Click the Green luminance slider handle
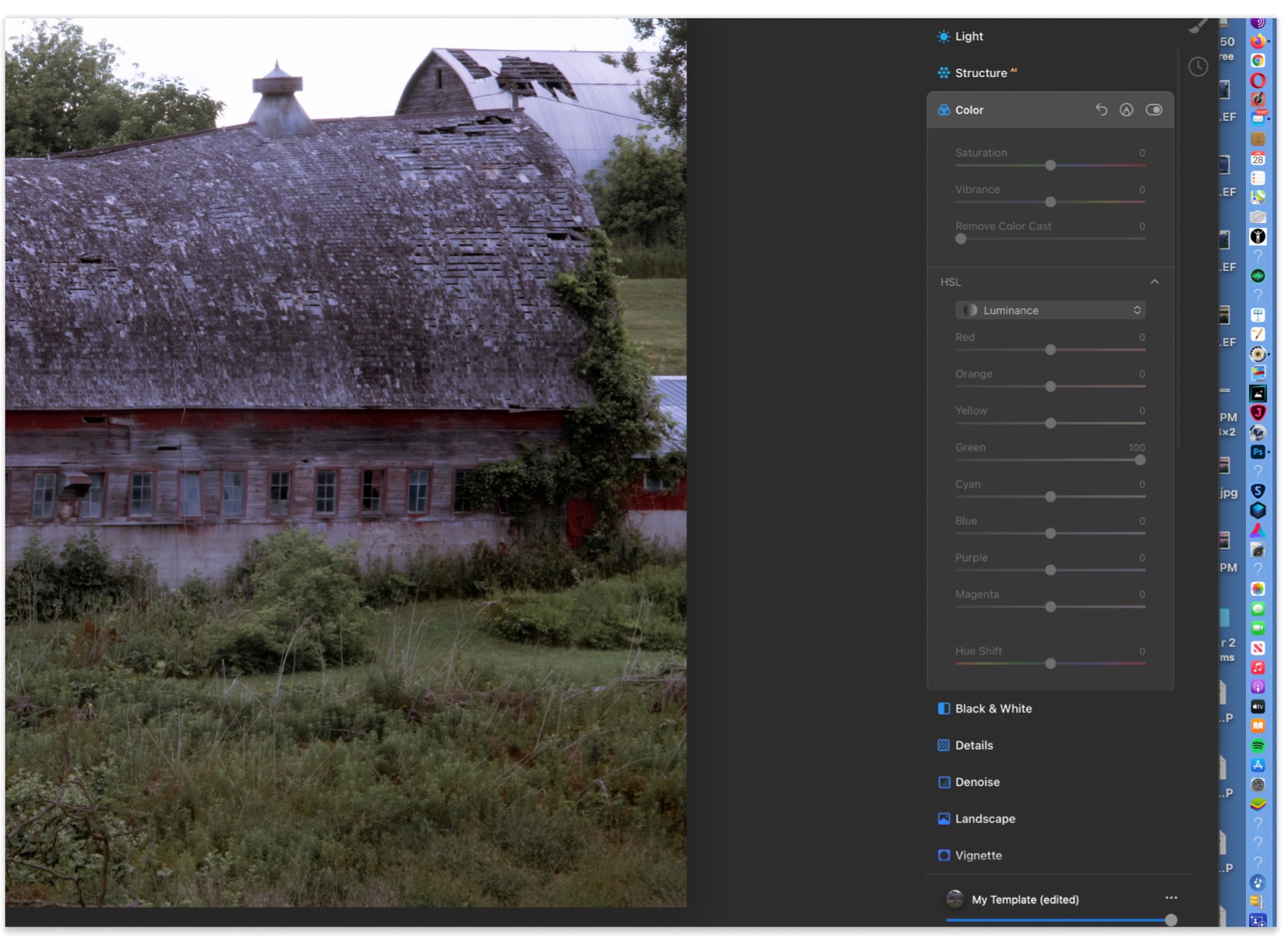This screenshot has width=1288, height=942. (x=1139, y=460)
